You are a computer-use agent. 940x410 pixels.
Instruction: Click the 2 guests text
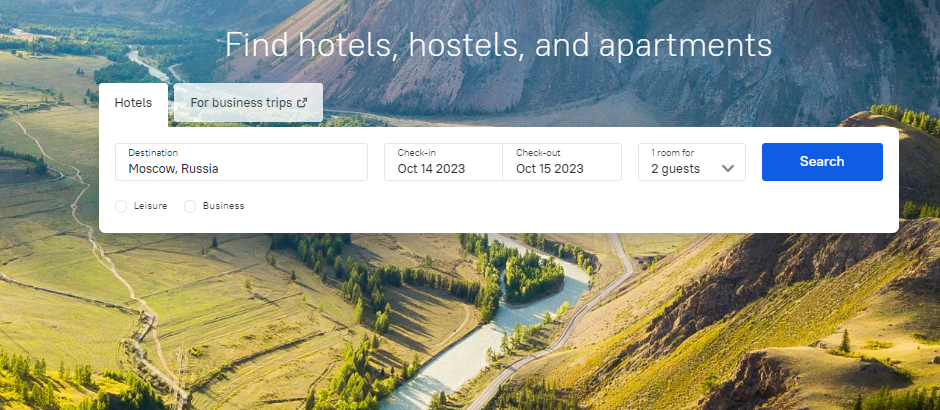coord(676,169)
